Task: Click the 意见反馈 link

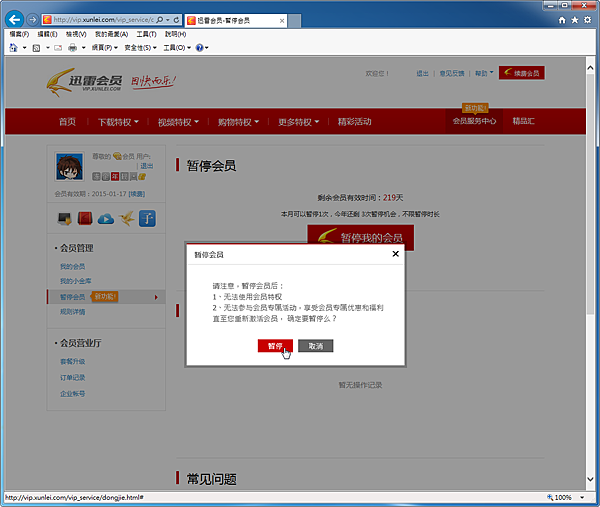Action: [452, 73]
